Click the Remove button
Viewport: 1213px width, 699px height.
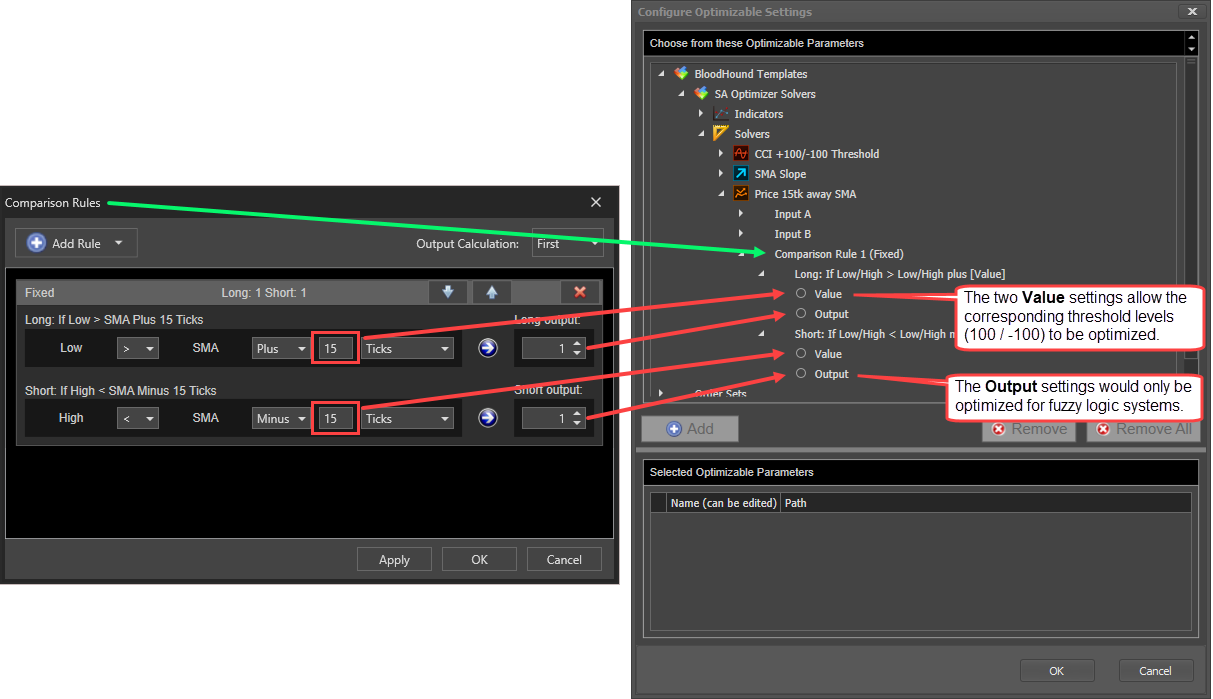(x=1030, y=429)
